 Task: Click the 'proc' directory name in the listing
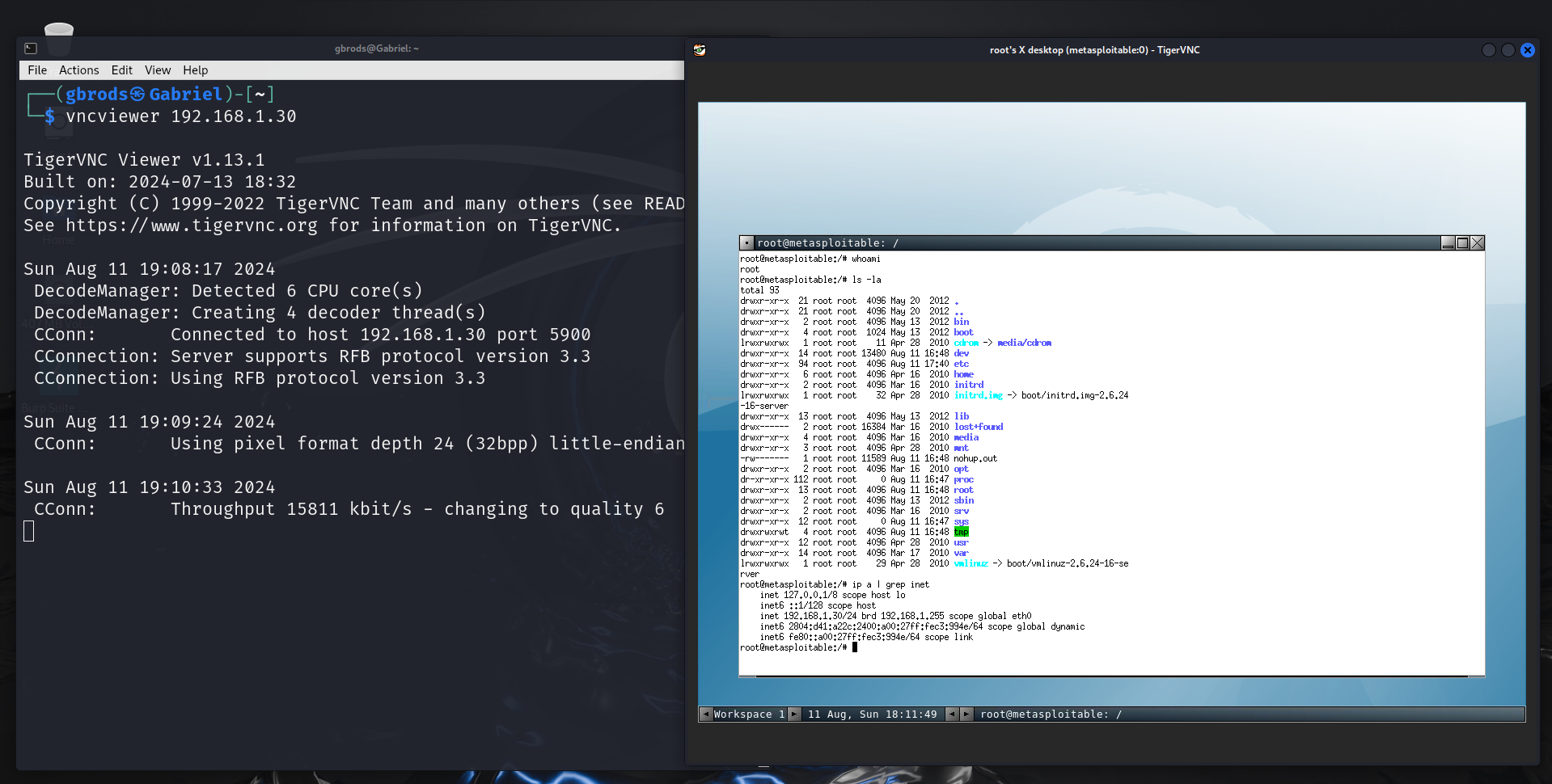[x=964, y=479]
